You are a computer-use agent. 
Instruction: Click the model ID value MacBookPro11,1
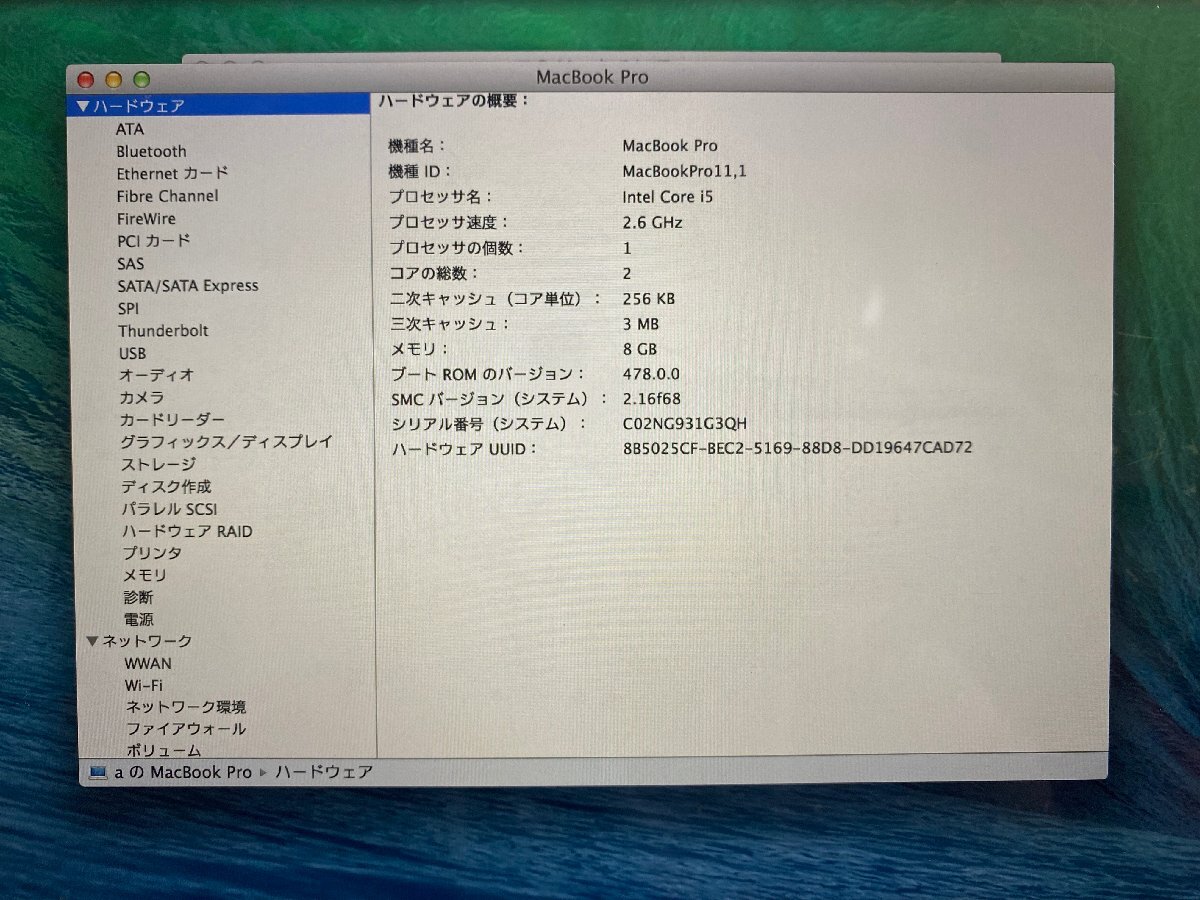coord(684,171)
